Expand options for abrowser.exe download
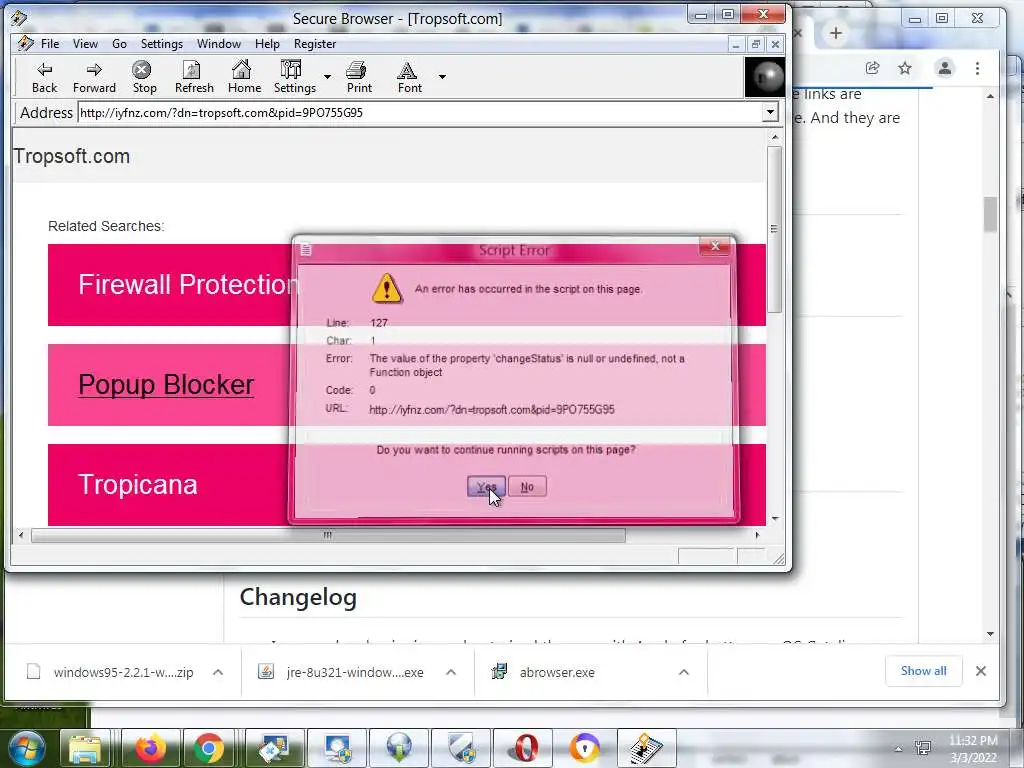Viewport: 1024px width, 768px height. coord(684,672)
